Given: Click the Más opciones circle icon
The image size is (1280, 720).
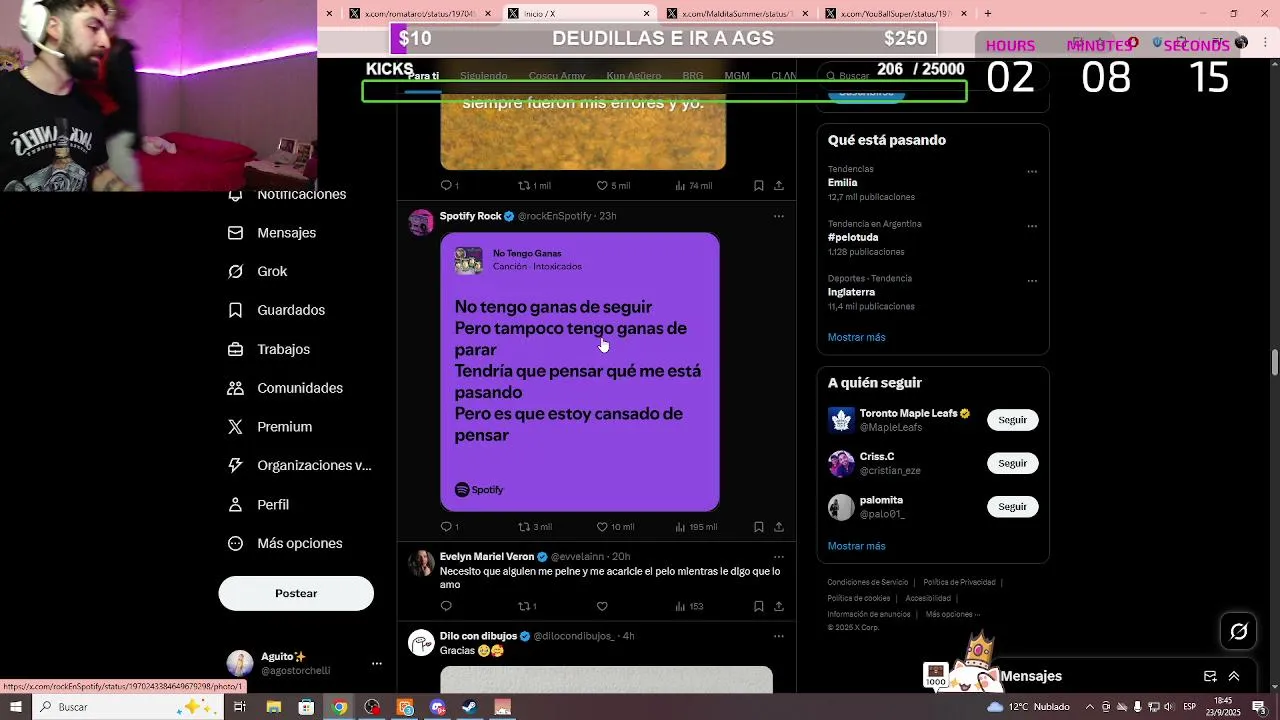Looking at the screenshot, I should click(x=235, y=544).
